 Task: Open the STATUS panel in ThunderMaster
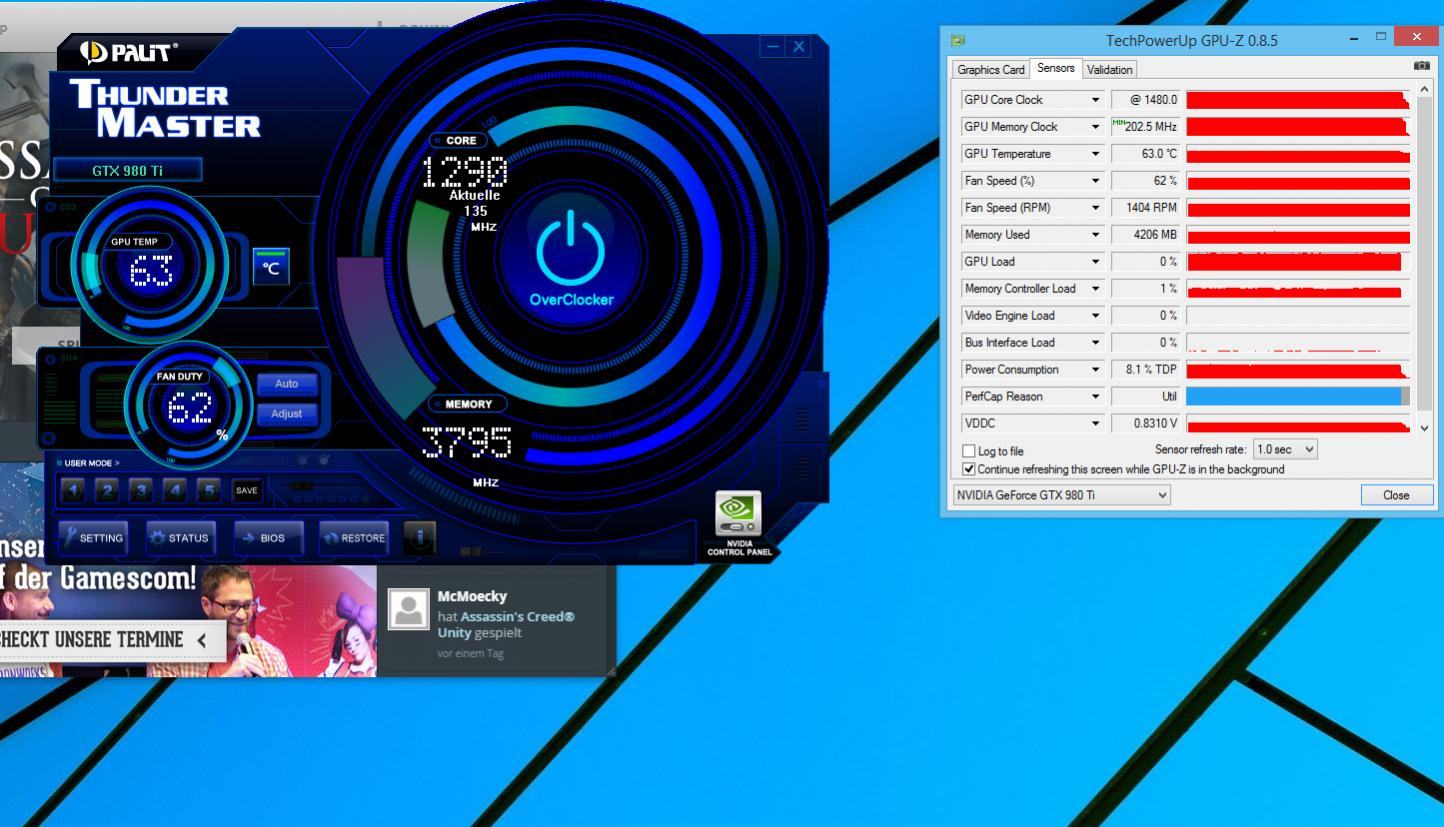point(180,538)
